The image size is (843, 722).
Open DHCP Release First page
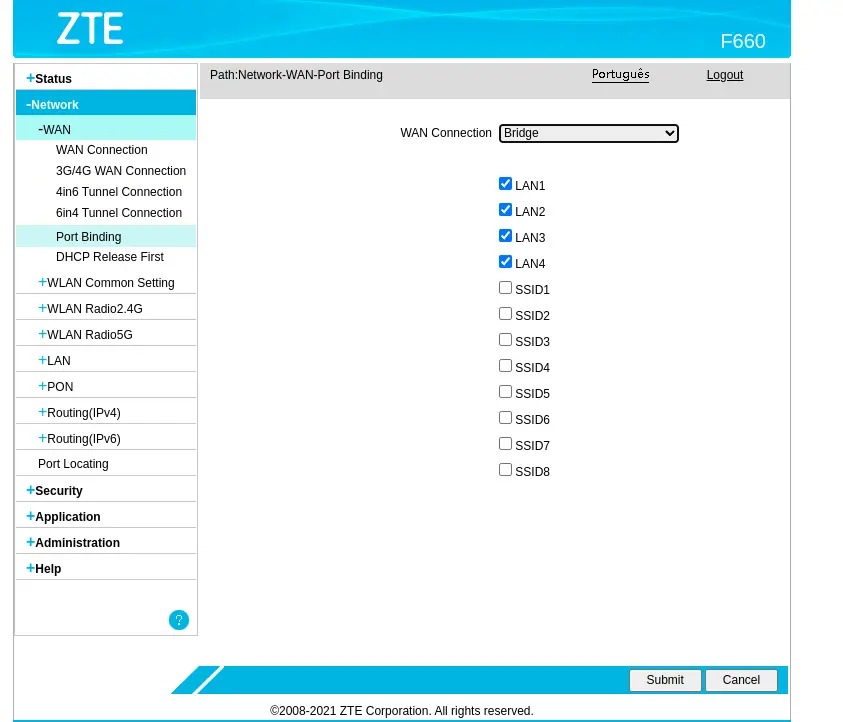pos(110,257)
